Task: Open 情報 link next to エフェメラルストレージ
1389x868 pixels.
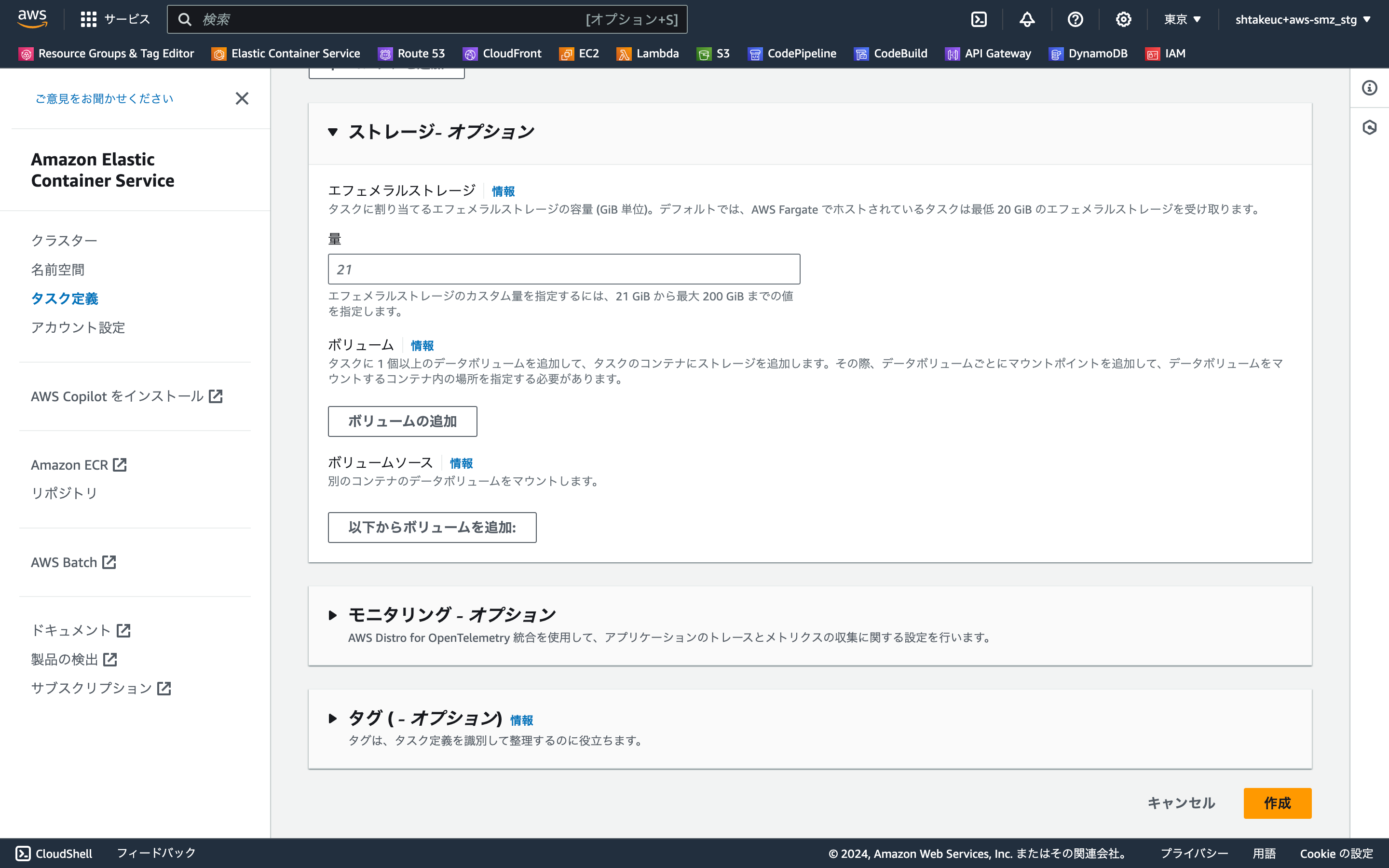Action: coord(504,191)
